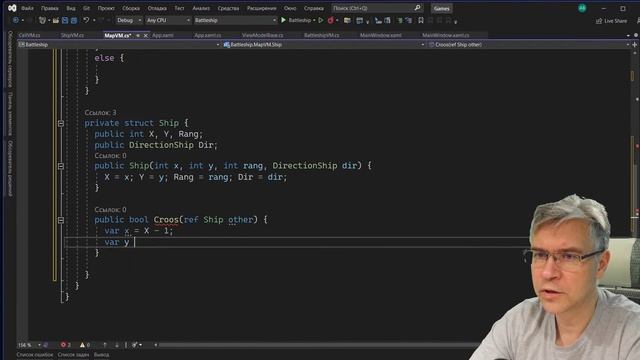The width and height of the screenshot is (640, 360).
Task: Open the Средства menu
Action: coord(228,8)
